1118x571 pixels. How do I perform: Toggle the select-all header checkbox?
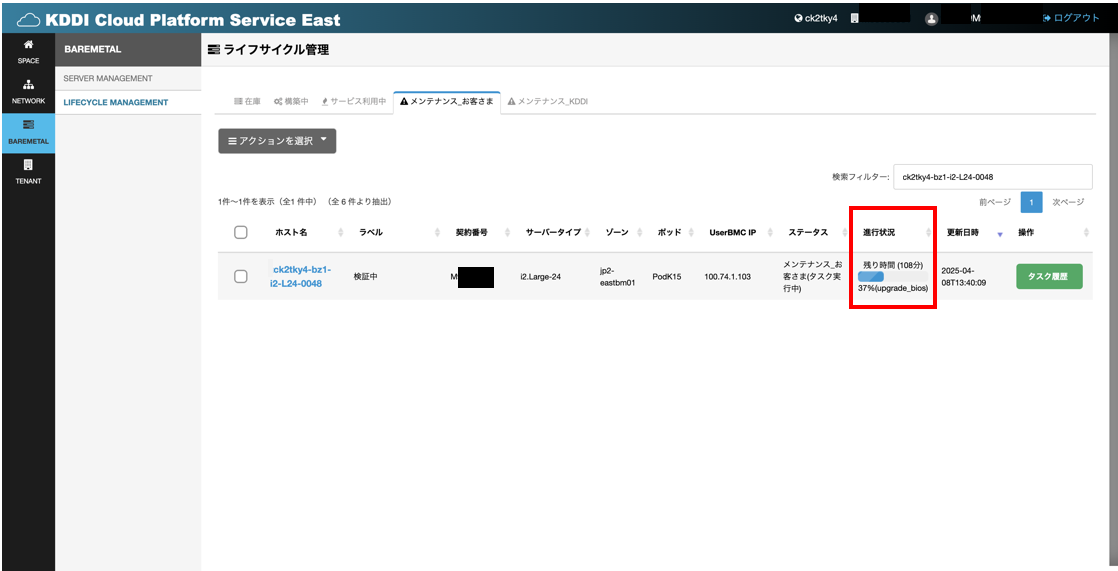(241, 232)
